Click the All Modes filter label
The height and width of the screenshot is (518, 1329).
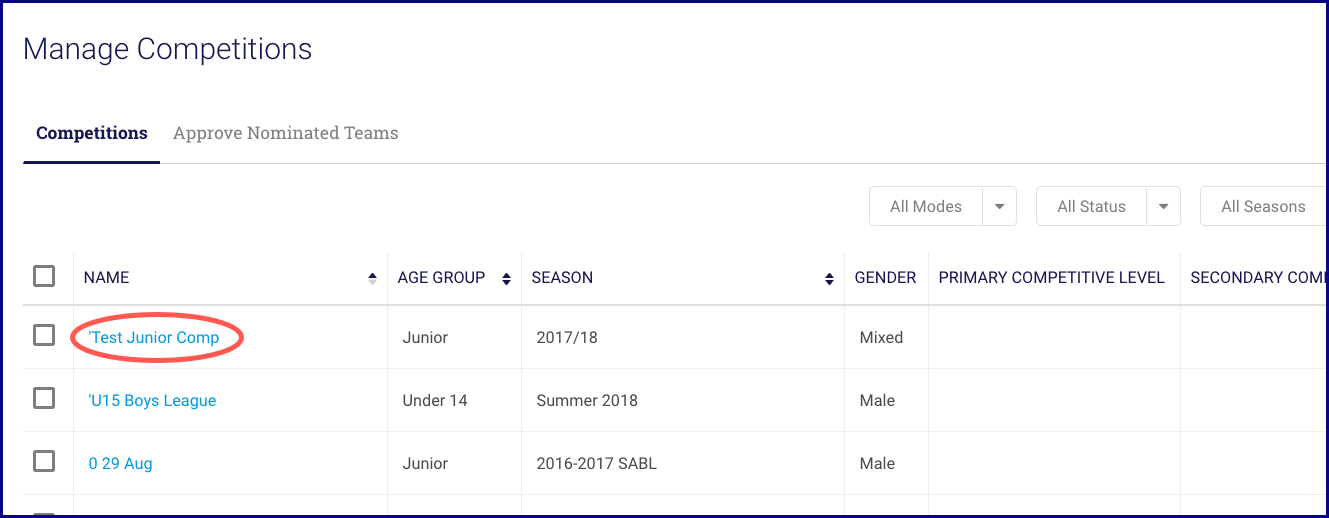pyautogui.click(x=926, y=207)
